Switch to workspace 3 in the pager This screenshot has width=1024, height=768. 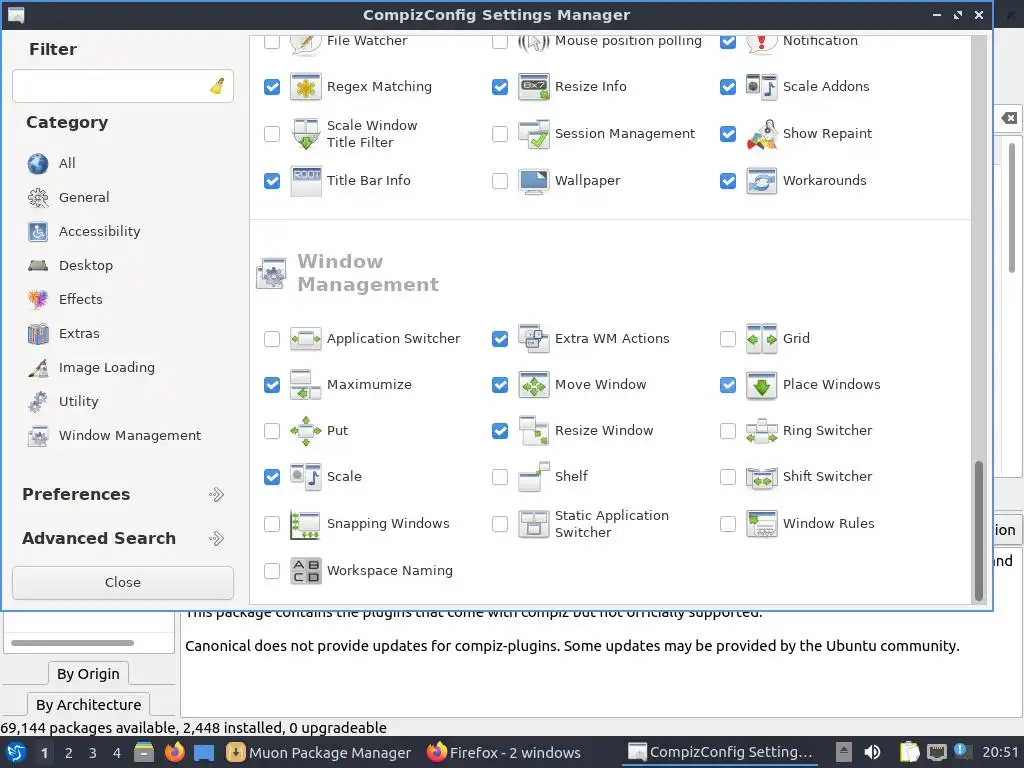coord(93,753)
